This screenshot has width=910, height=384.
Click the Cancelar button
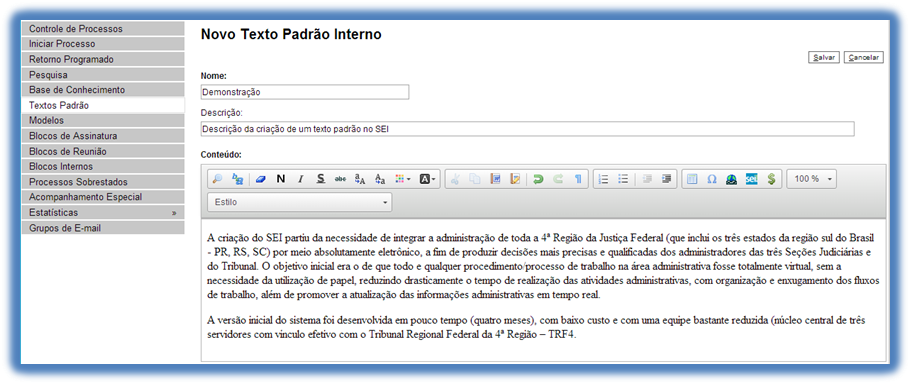point(864,57)
